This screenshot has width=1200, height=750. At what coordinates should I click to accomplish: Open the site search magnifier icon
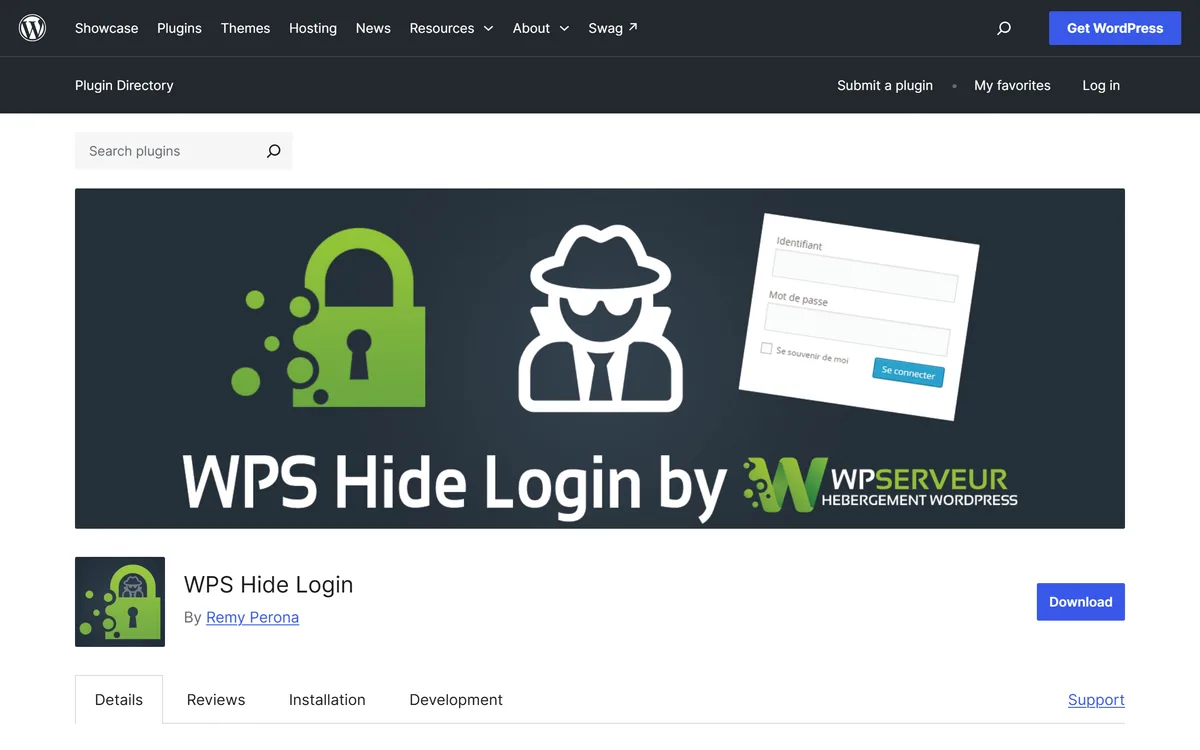click(1004, 28)
